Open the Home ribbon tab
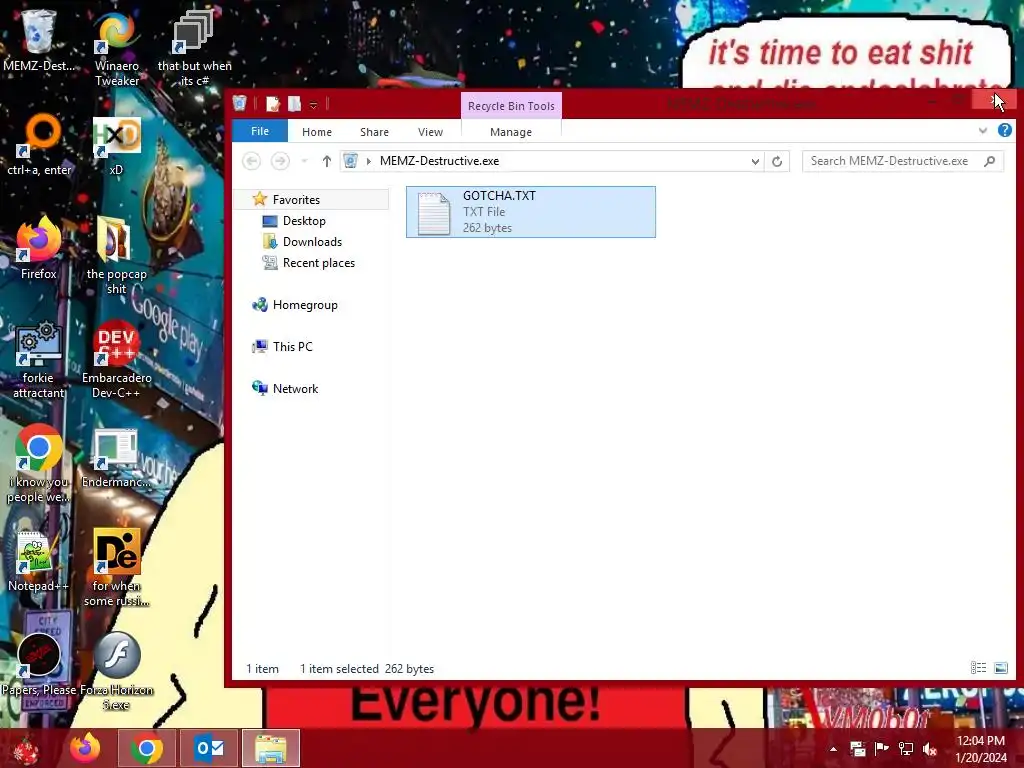1024x768 pixels. click(x=317, y=132)
